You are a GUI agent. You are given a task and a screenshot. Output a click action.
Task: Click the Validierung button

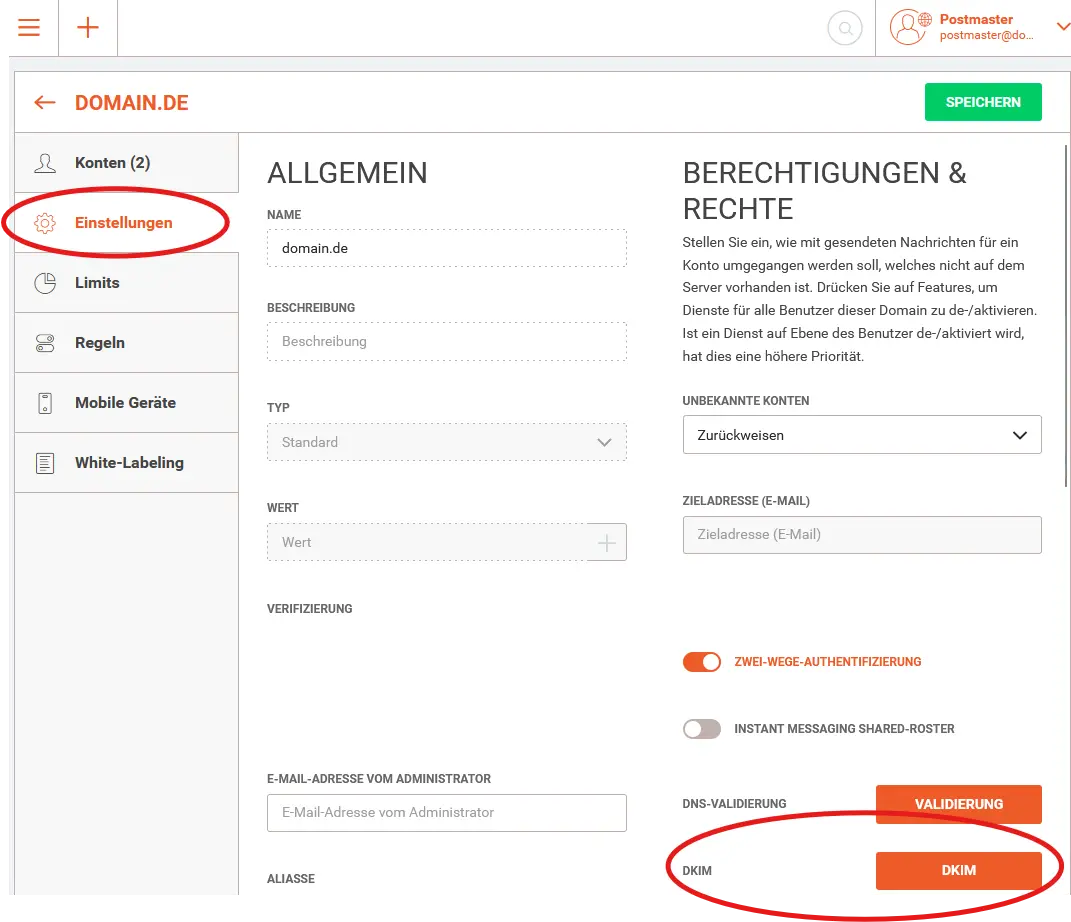[x=958, y=805]
